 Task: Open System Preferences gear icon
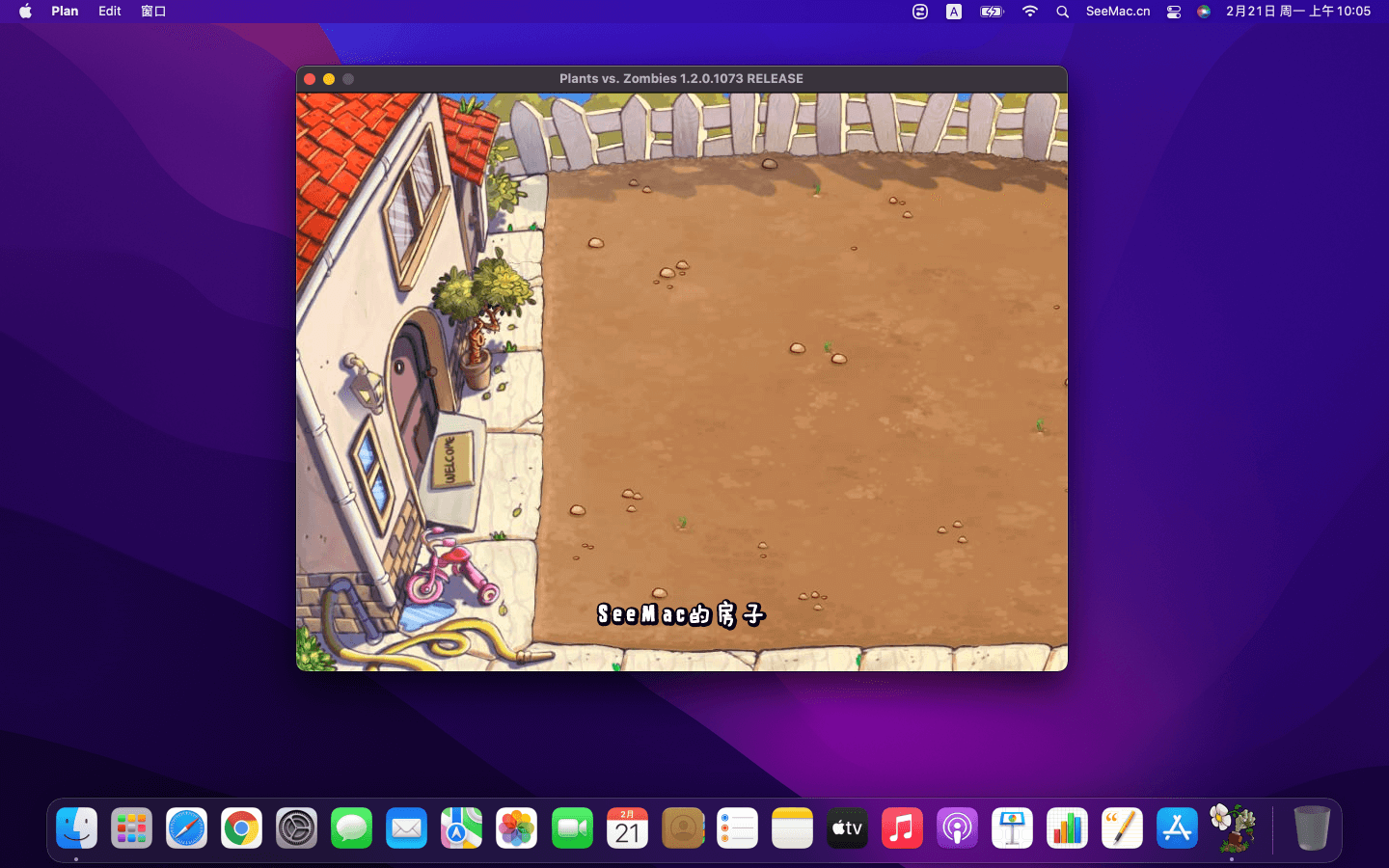(296, 828)
